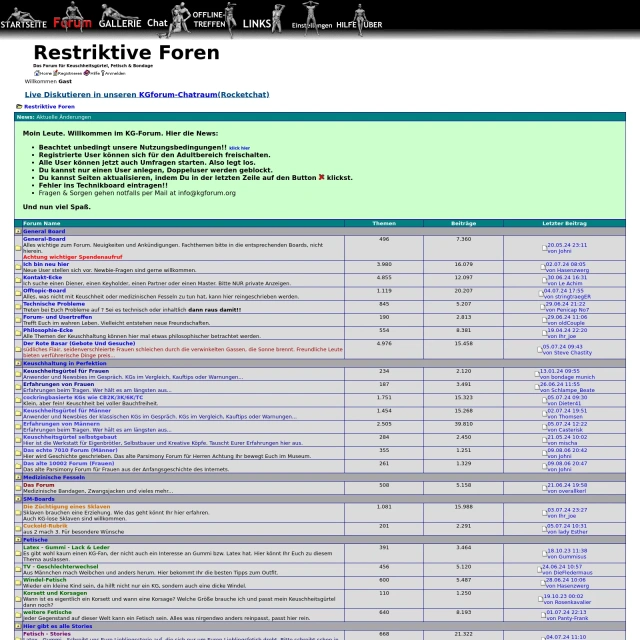
Task: Click the folder icon of Technische Probleme row
Action: click(18, 307)
